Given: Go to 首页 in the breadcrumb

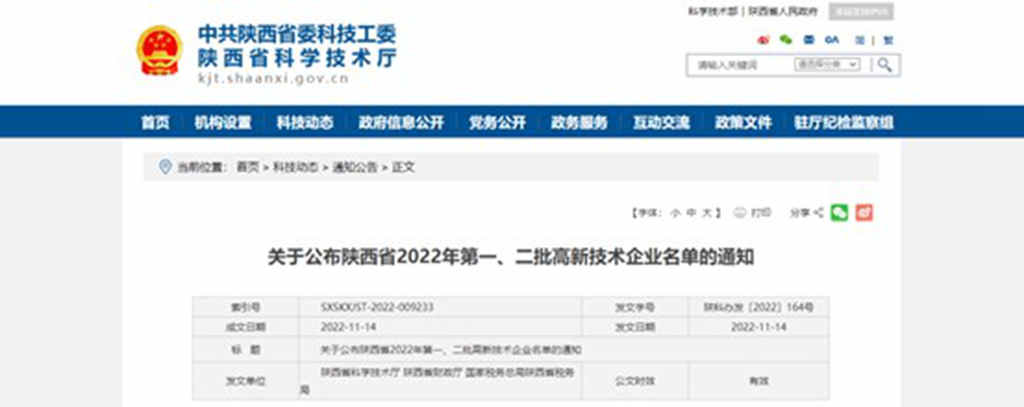Looking at the screenshot, I should click(248, 167).
